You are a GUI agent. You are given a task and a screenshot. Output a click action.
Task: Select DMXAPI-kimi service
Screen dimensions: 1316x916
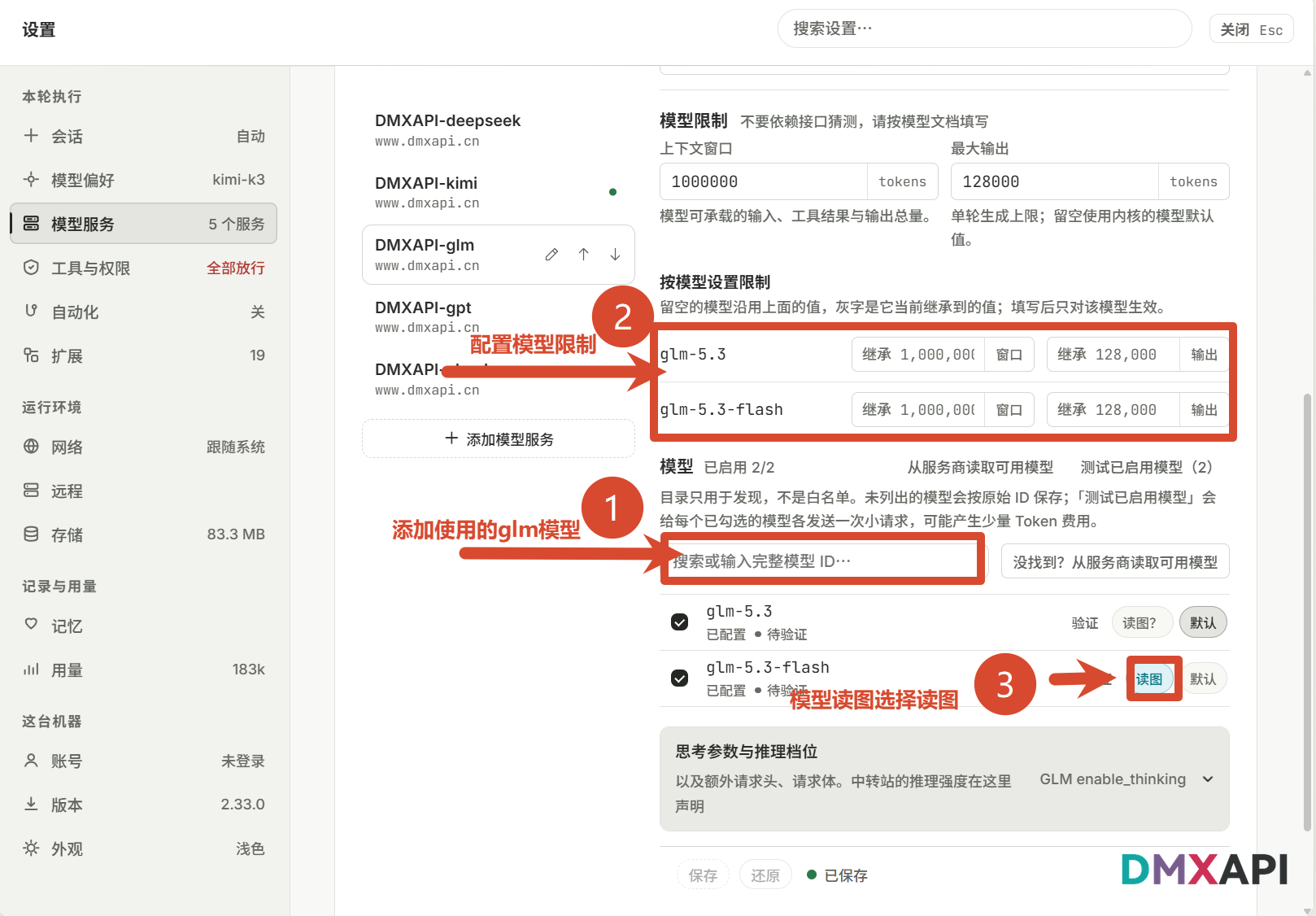499,193
